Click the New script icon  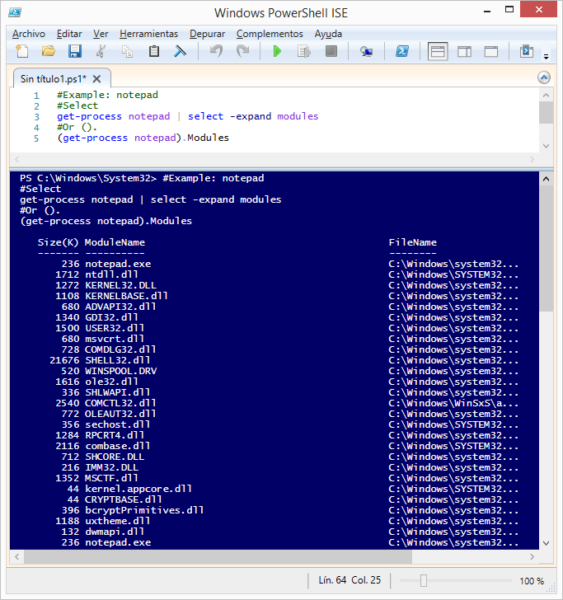22,51
